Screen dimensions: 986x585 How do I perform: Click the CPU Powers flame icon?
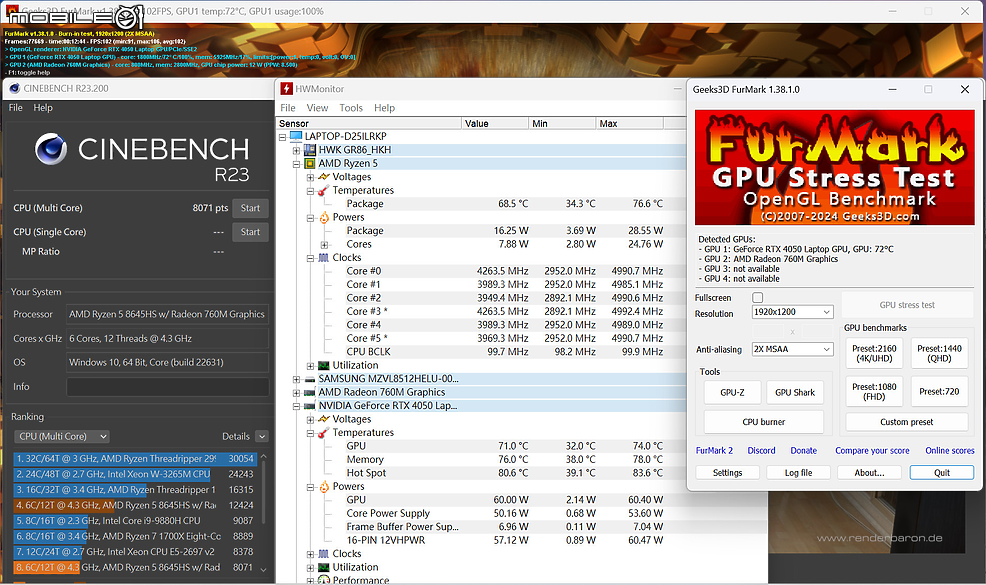point(324,217)
